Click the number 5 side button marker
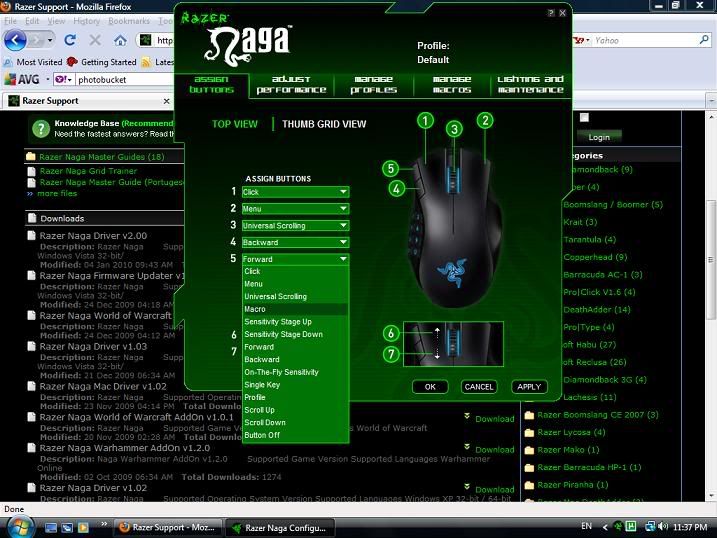Screen dimensions: 717x538 point(391,168)
